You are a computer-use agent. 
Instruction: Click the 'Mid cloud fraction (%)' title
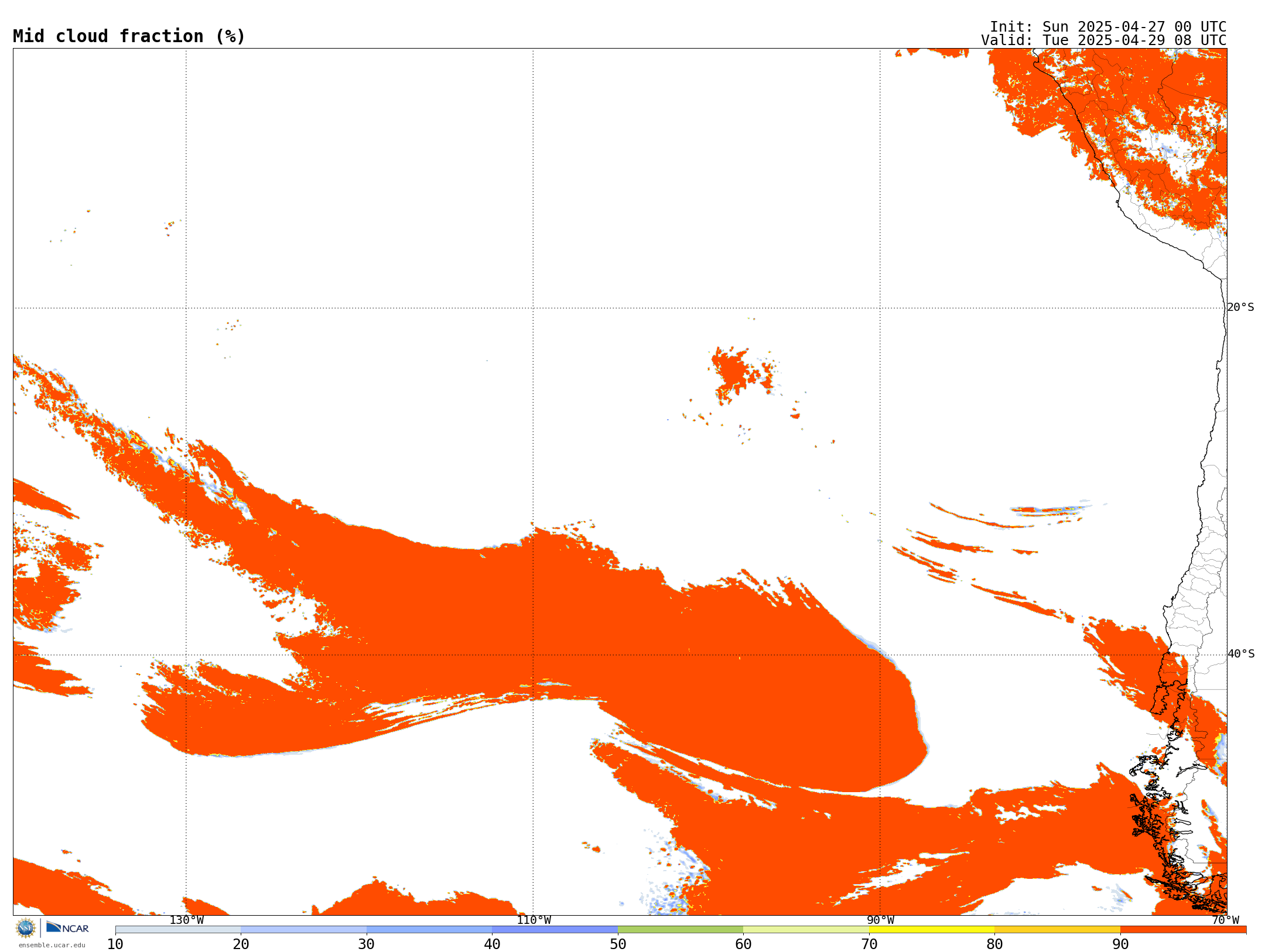click(x=129, y=36)
